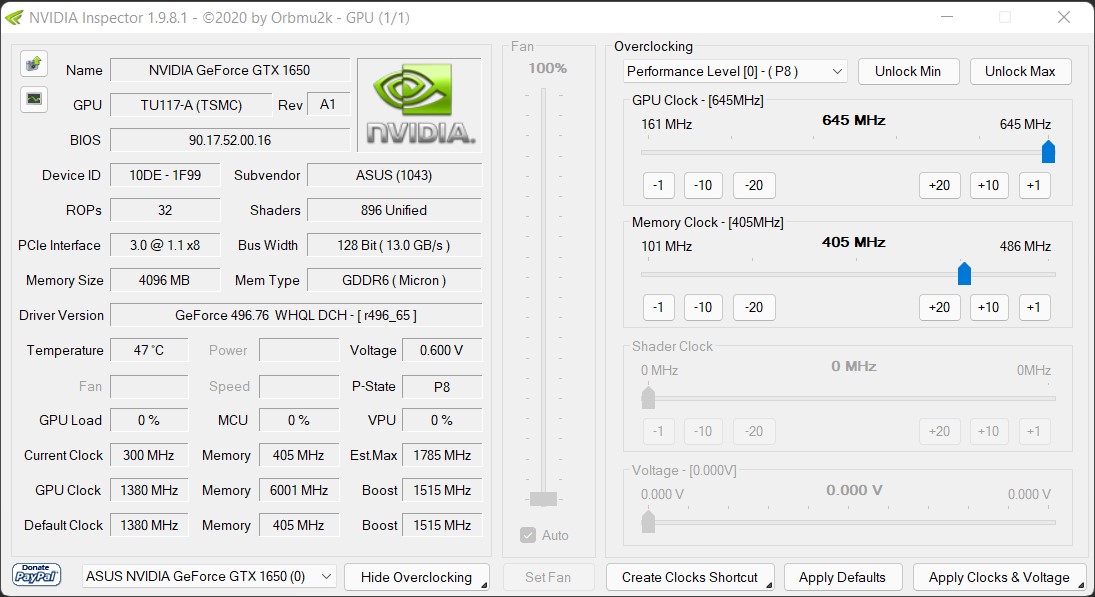This screenshot has width=1095, height=597.
Task: Close the NVIDIA Inspector window
Action: 1064,17
